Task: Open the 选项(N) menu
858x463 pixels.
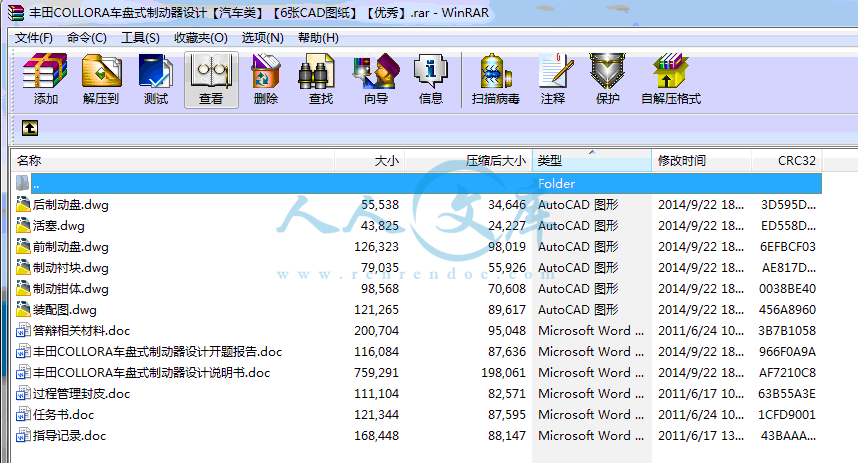Action: pos(263,38)
